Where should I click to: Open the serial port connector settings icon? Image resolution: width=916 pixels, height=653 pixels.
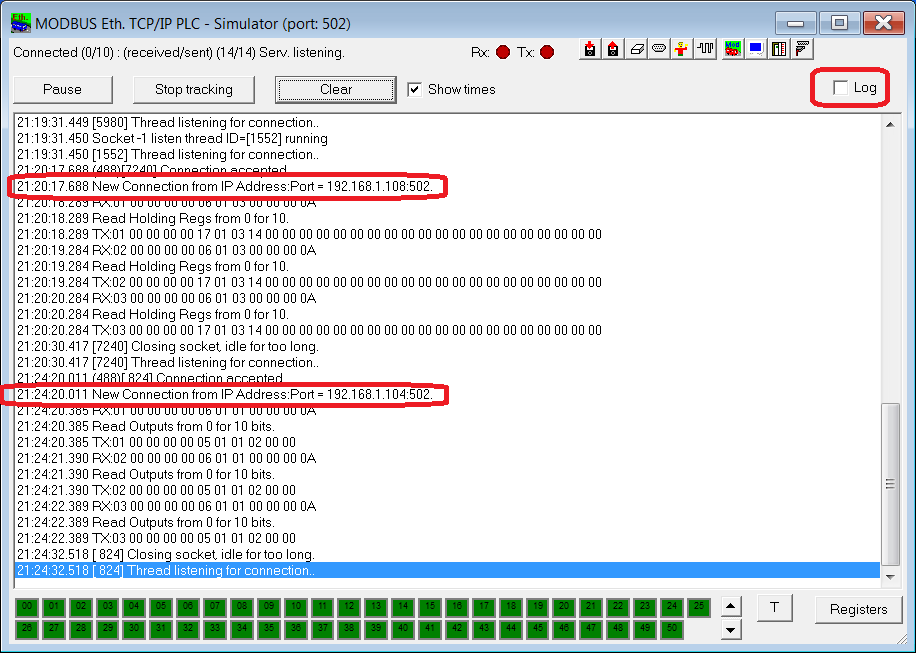pyautogui.click(x=659, y=50)
